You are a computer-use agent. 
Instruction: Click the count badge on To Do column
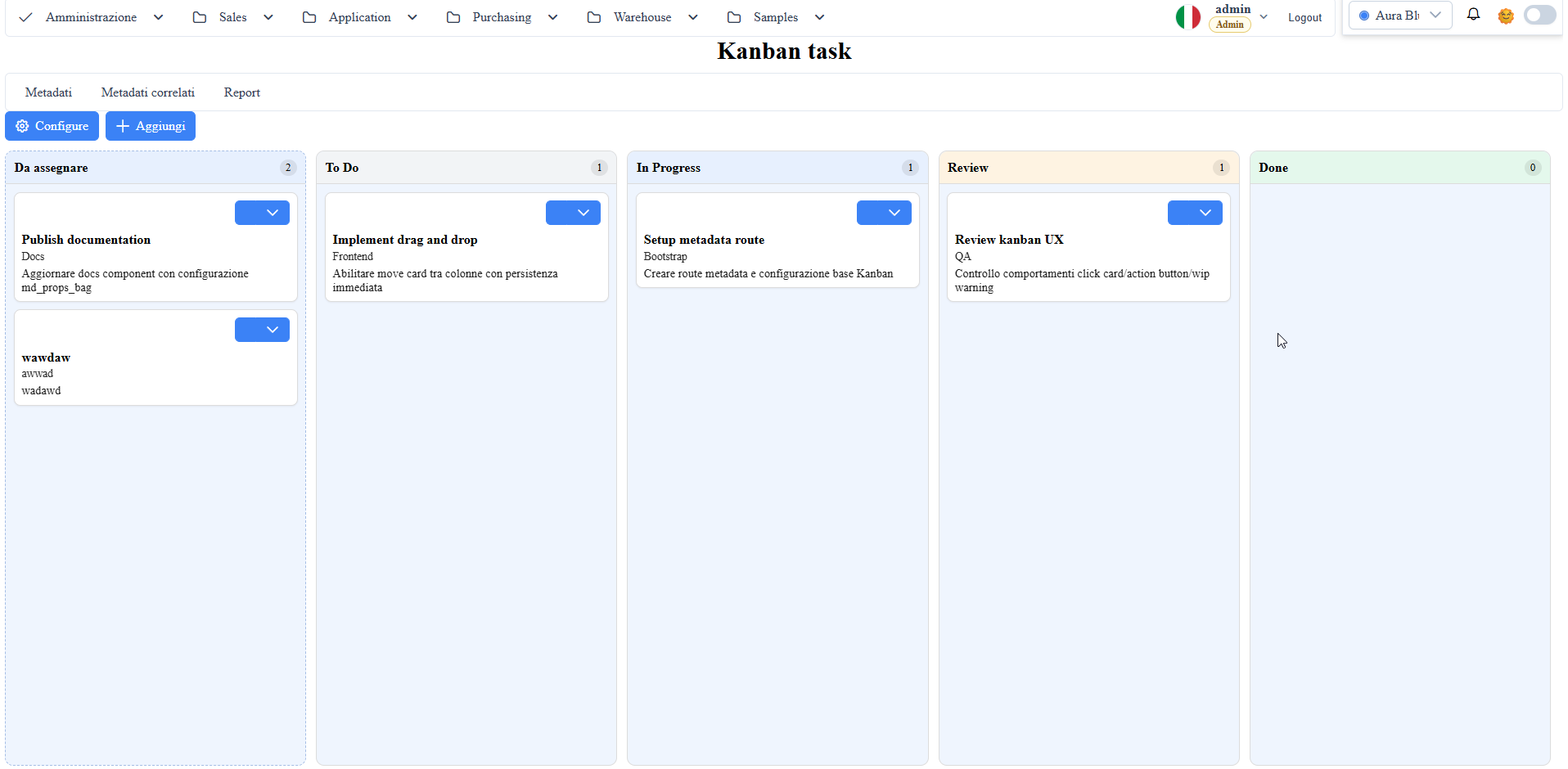coord(599,168)
